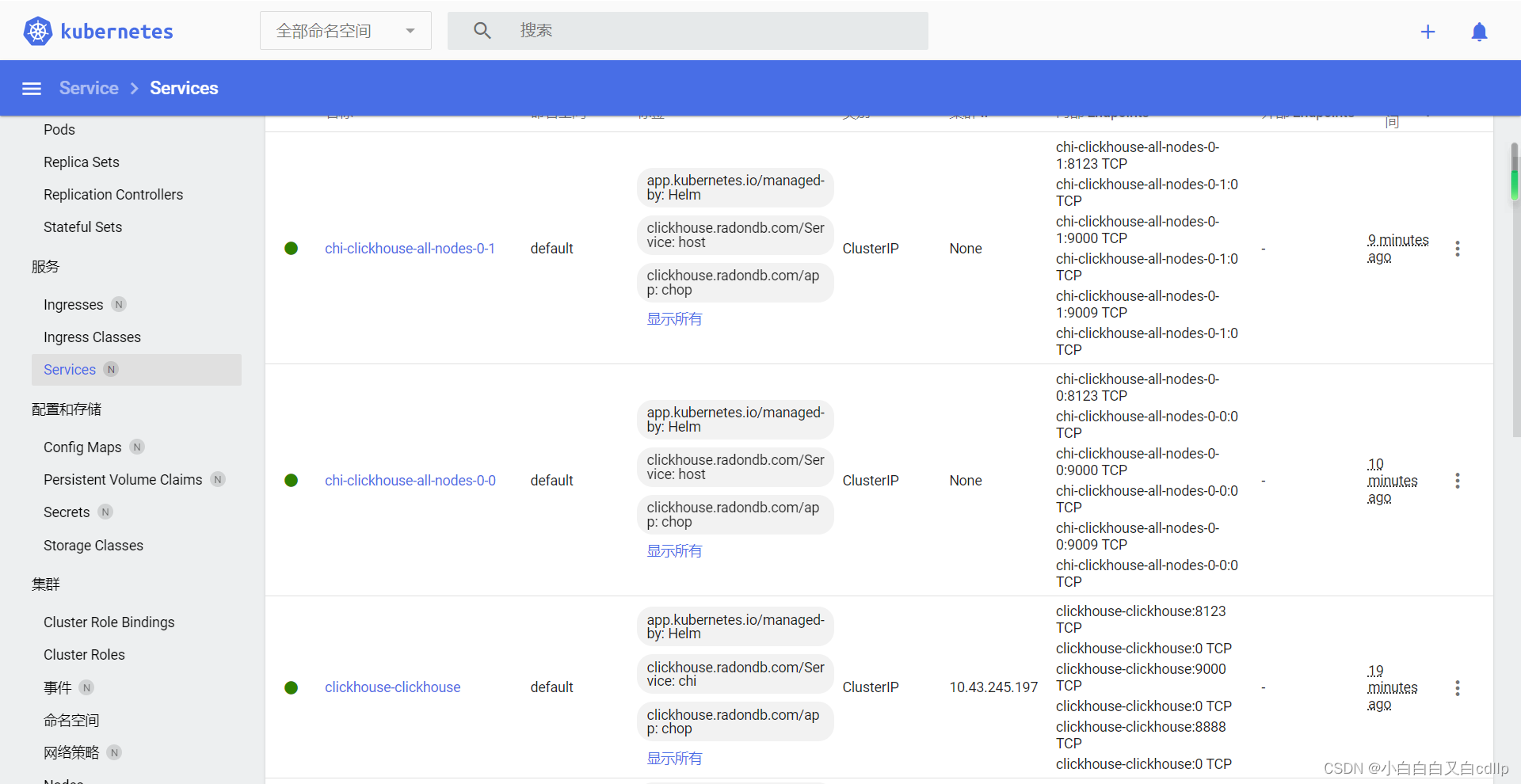Screen dimensions: 1521x784
Task: Select Services in the sidebar
Action: 136,370
